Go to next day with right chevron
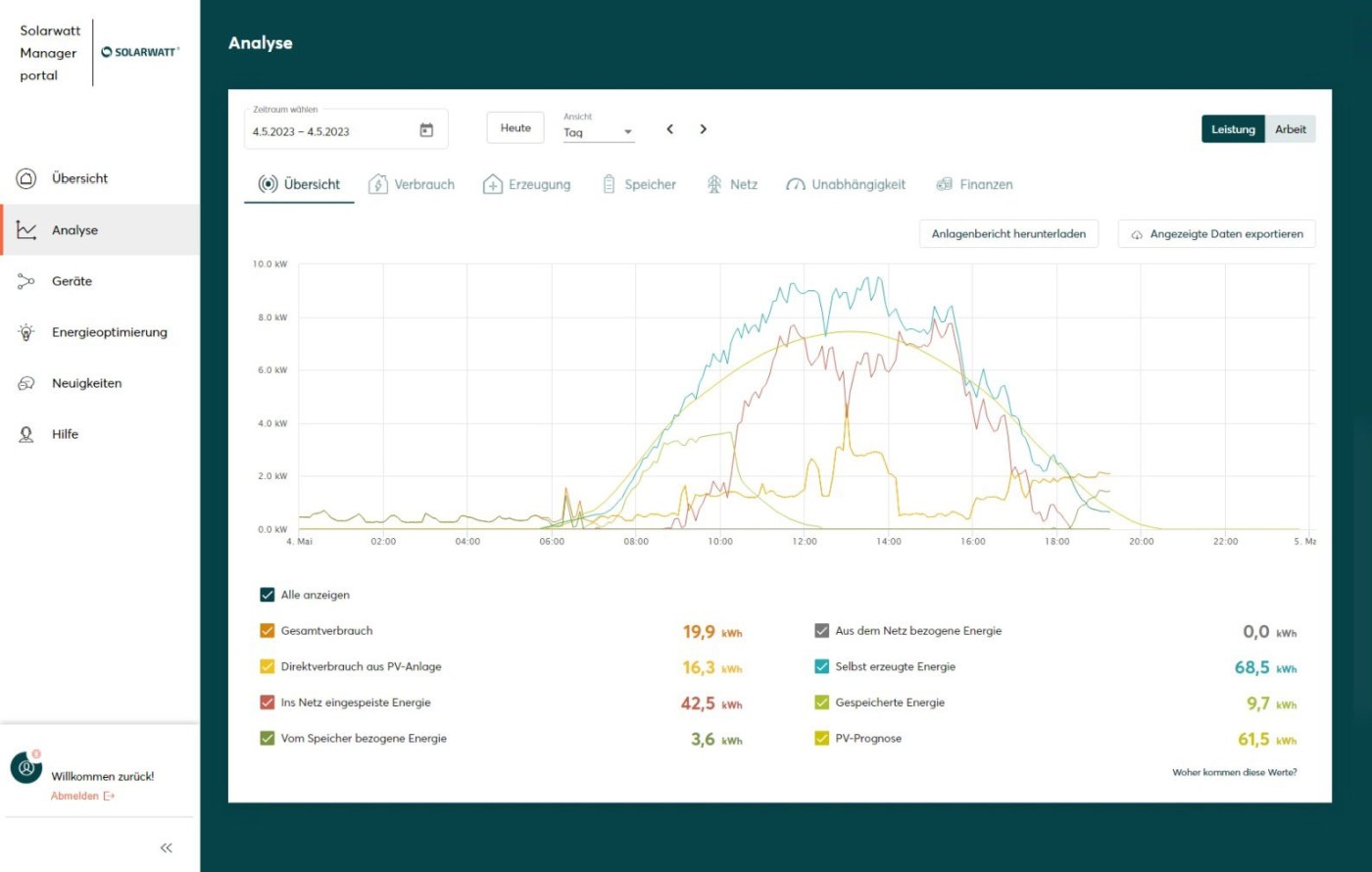1372x872 pixels. coord(703,129)
